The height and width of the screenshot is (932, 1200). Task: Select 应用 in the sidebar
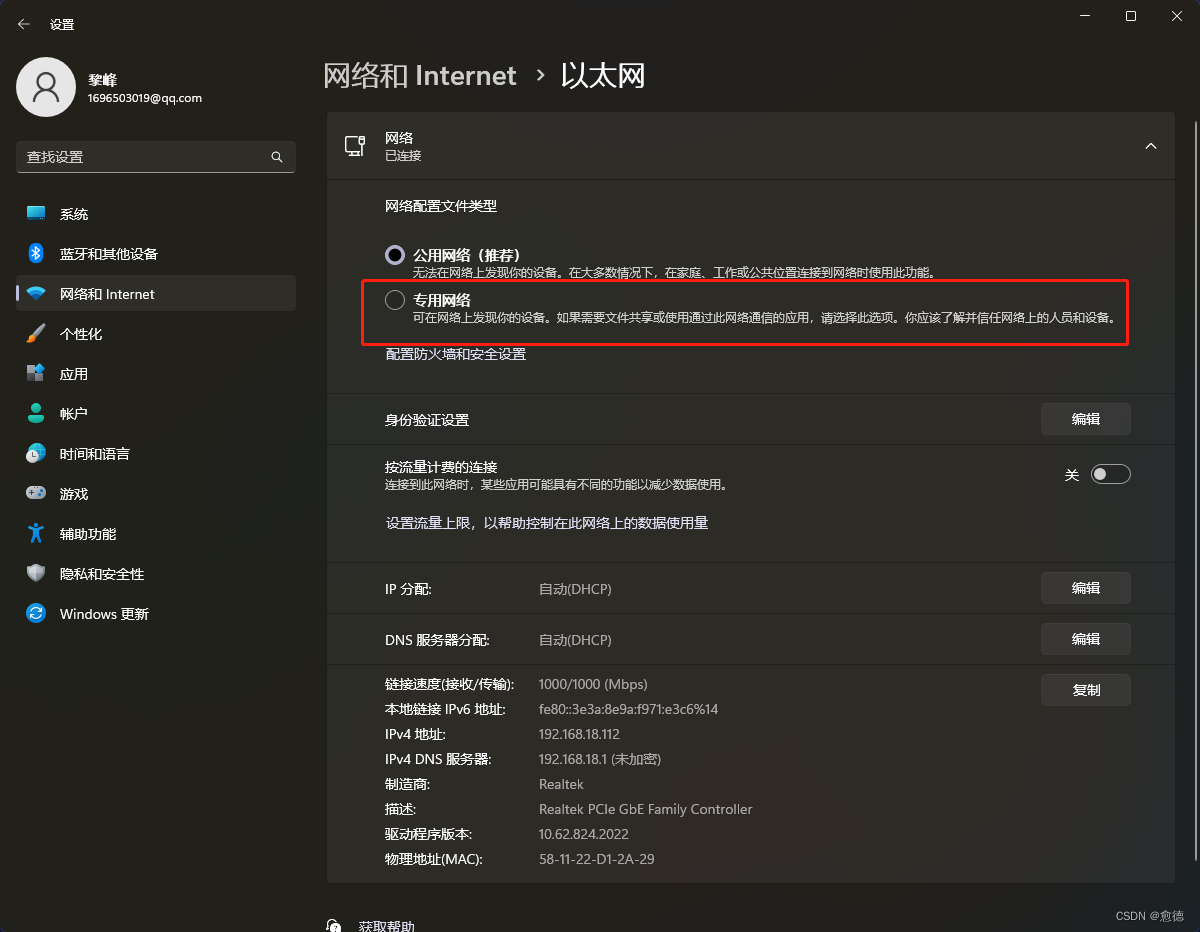pos(74,373)
